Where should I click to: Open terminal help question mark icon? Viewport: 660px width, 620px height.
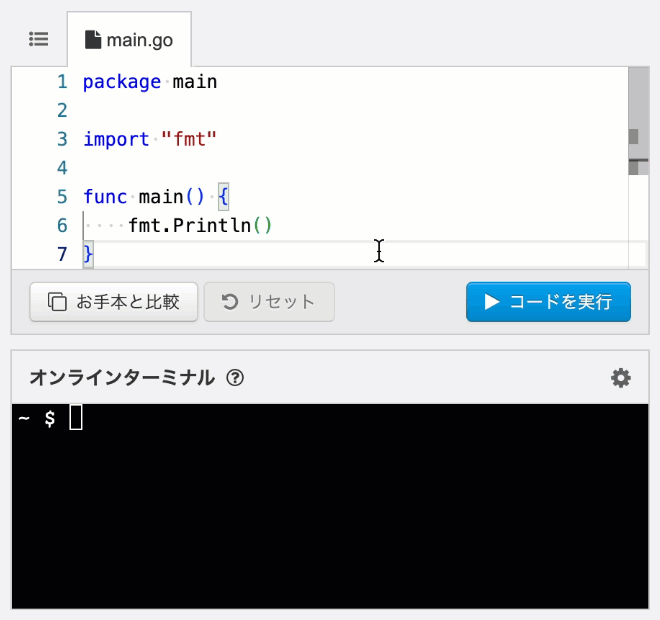pos(235,378)
